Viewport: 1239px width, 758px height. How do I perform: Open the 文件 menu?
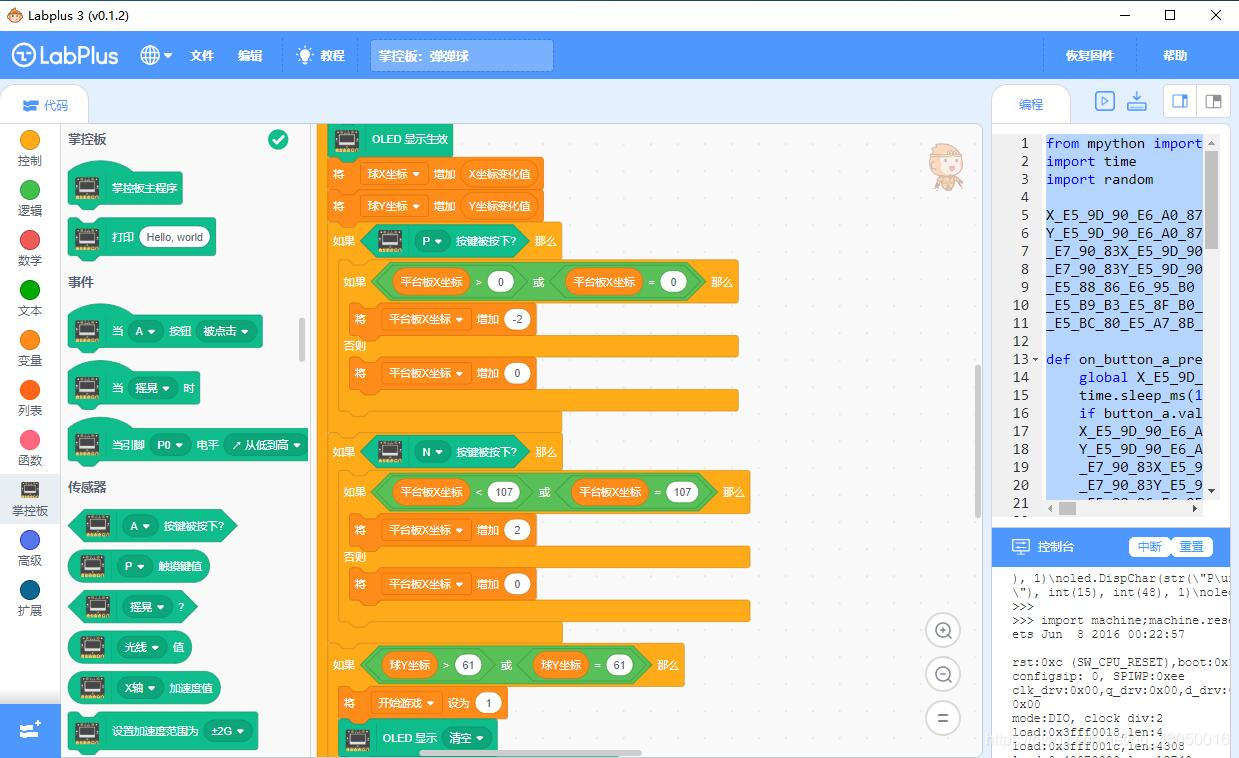[202, 56]
